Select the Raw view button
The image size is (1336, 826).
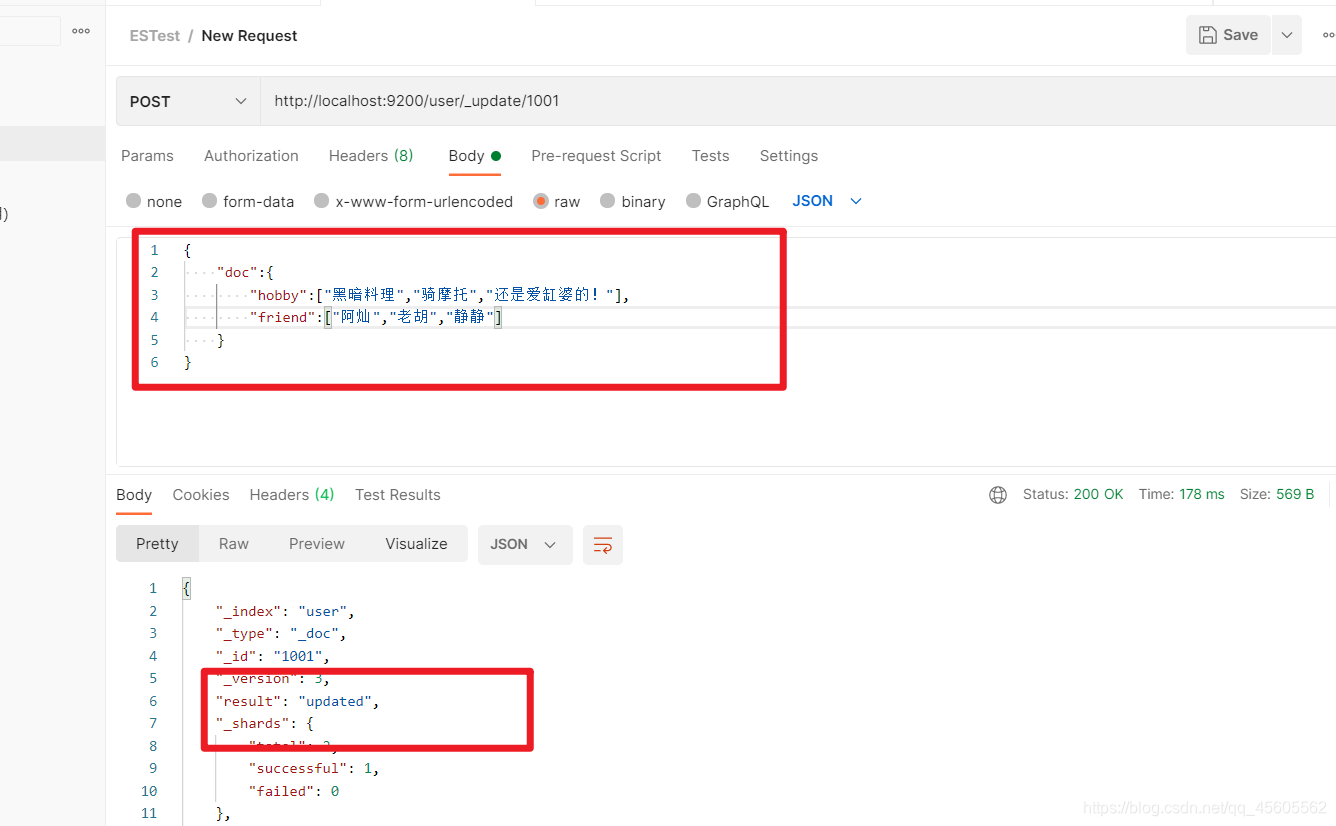click(234, 544)
